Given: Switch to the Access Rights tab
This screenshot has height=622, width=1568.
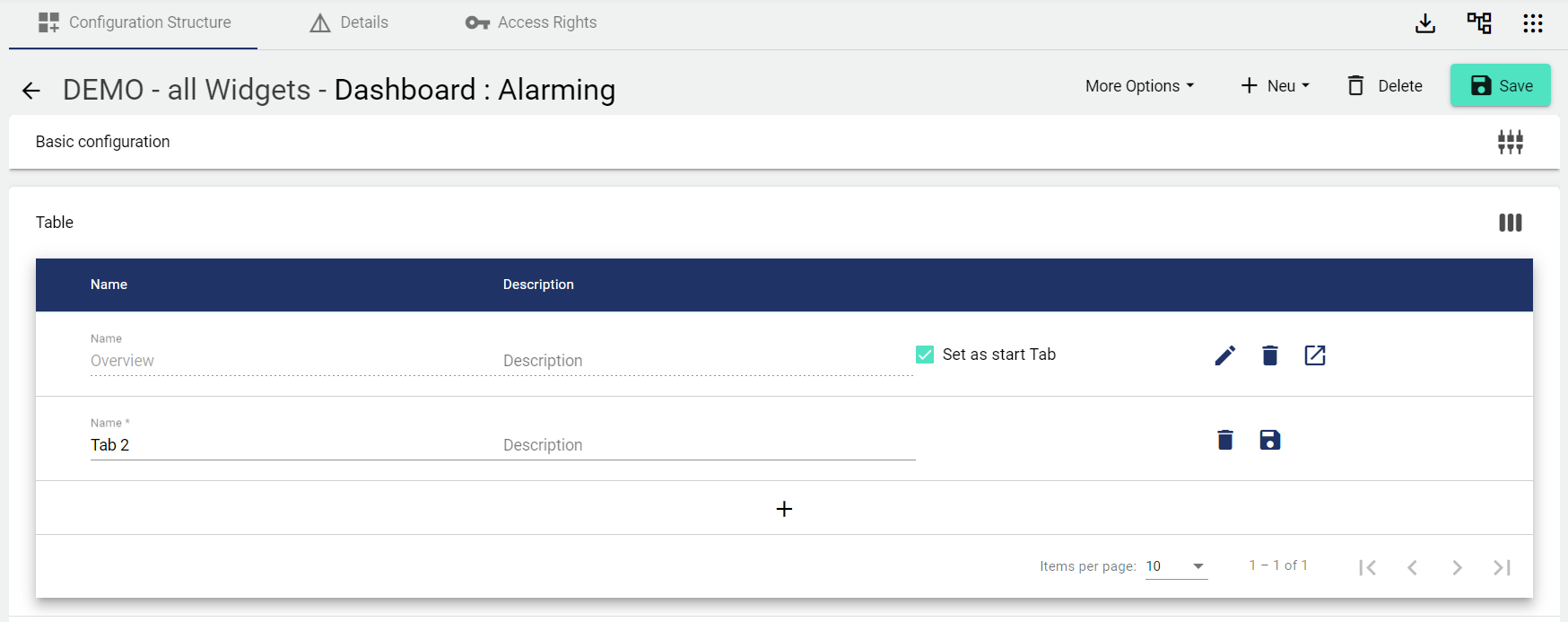Looking at the screenshot, I should coord(531,23).
